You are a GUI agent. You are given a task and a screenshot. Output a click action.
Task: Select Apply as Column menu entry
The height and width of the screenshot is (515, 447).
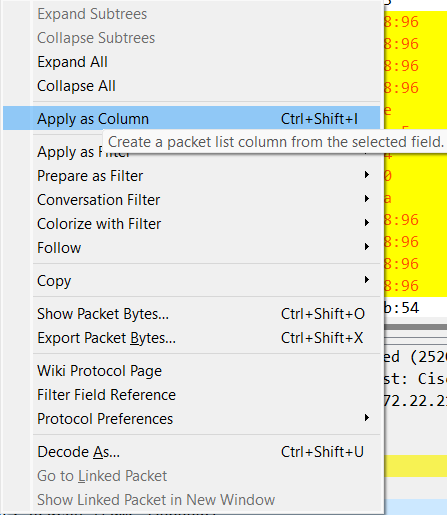[x=191, y=118]
